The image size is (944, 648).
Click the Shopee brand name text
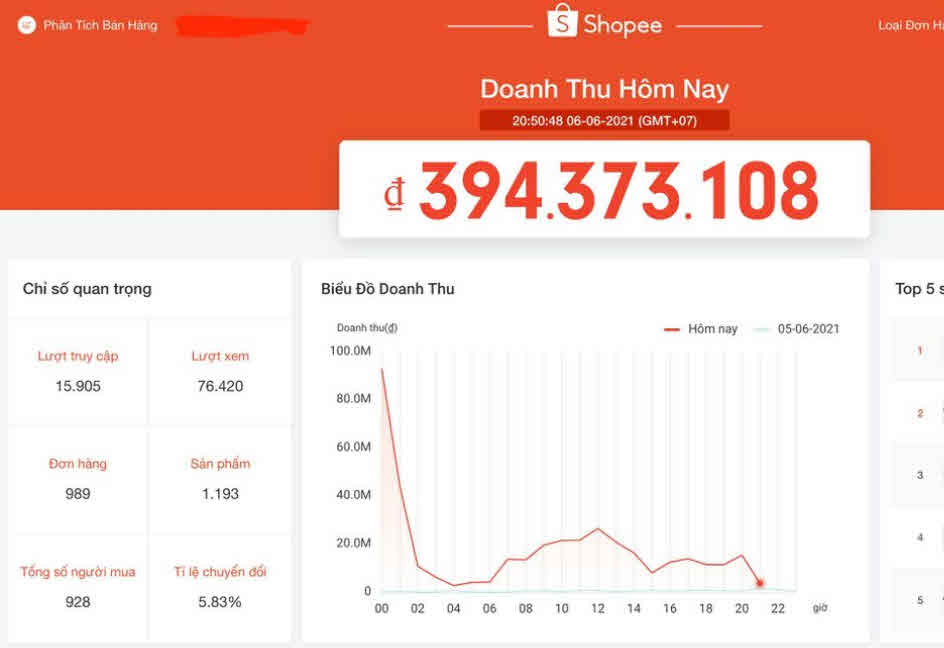click(622, 25)
